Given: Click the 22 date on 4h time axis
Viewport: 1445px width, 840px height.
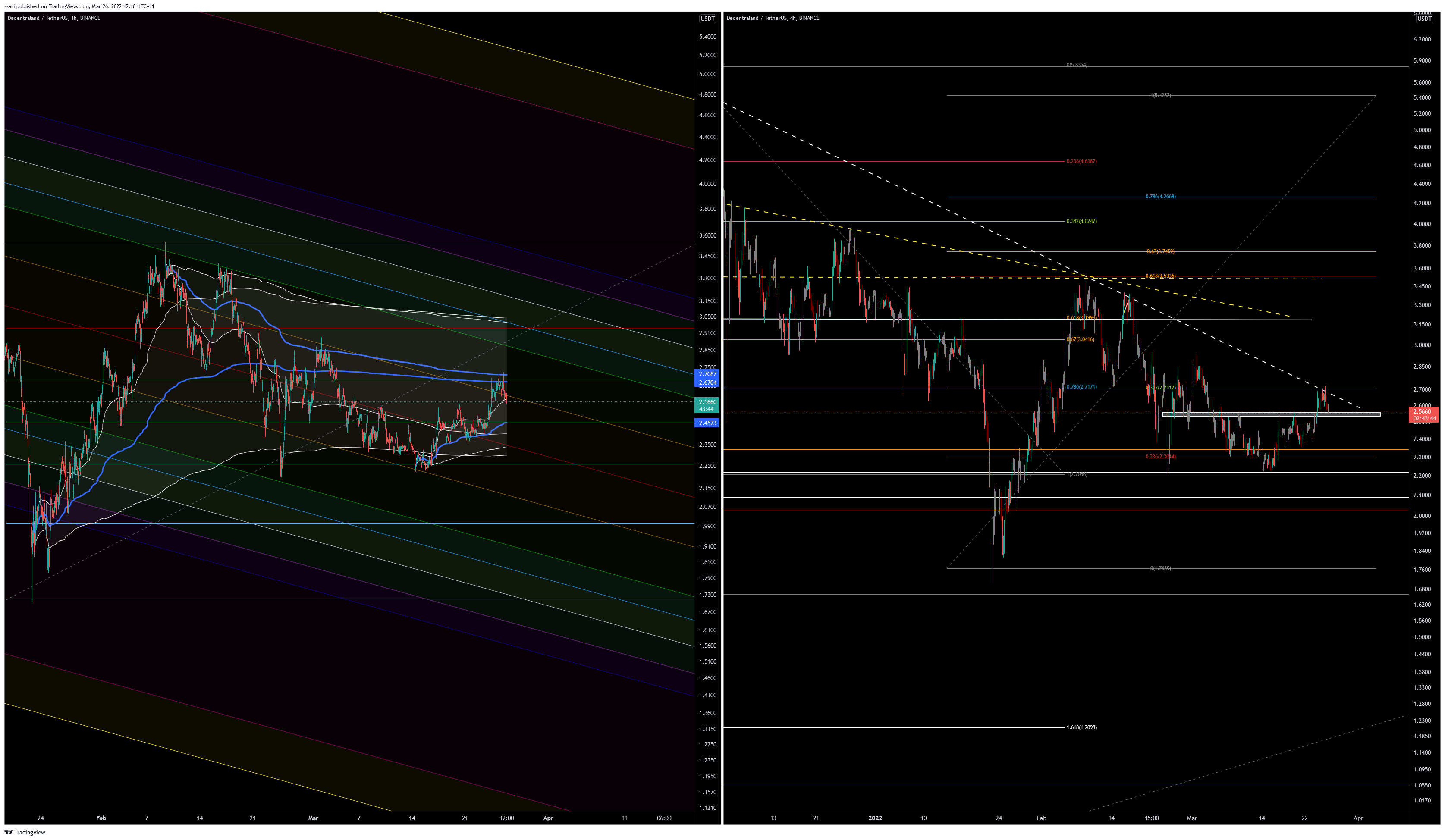Looking at the screenshot, I should coord(1304,818).
